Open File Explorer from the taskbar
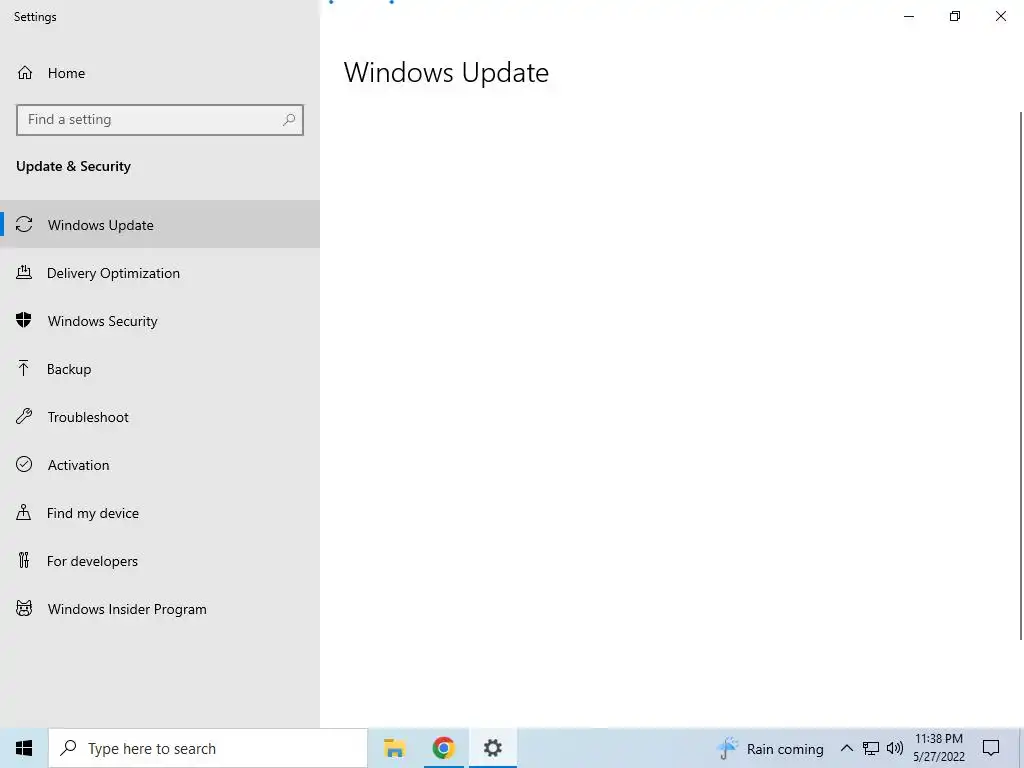The width and height of the screenshot is (1024, 768). coord(394,748)
